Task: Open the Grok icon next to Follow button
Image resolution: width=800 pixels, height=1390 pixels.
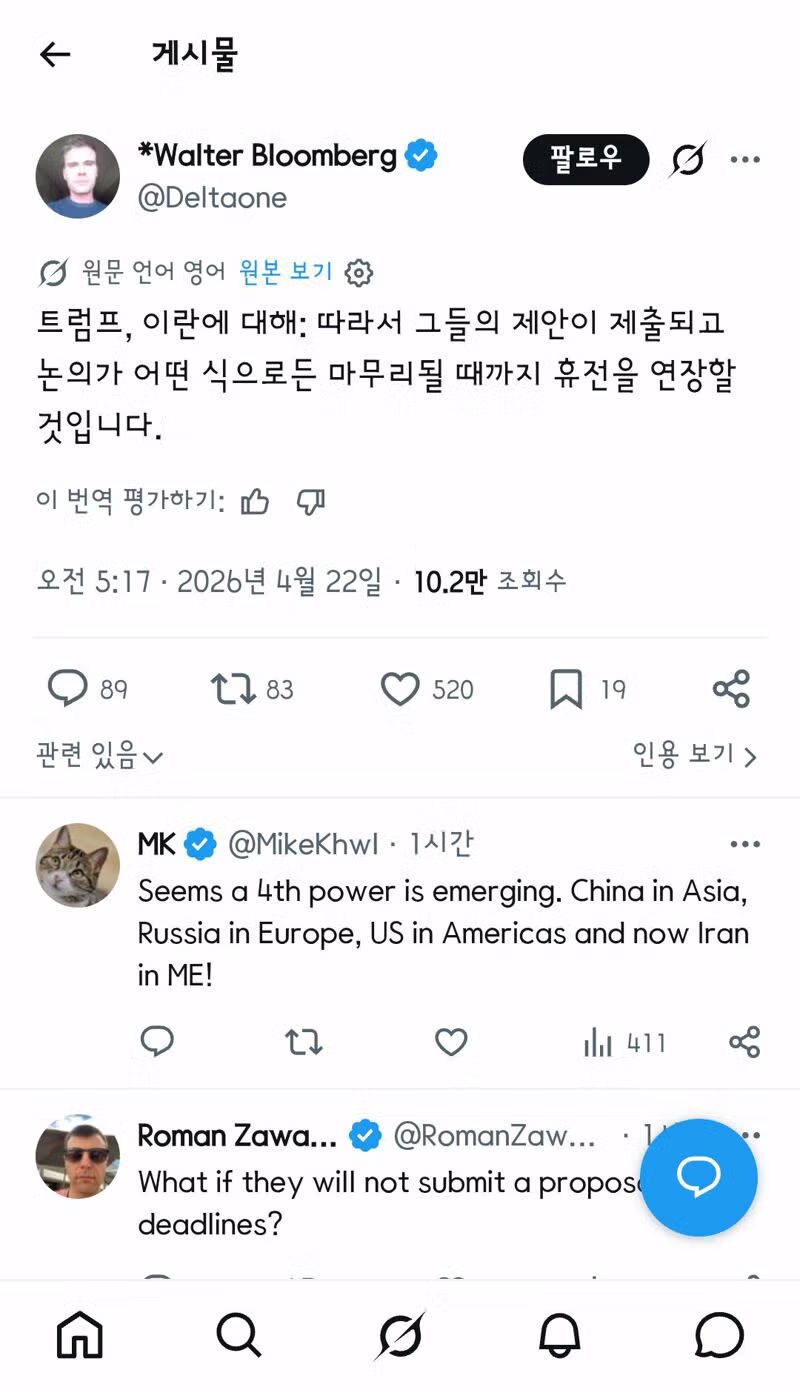Action: (689, 159)
